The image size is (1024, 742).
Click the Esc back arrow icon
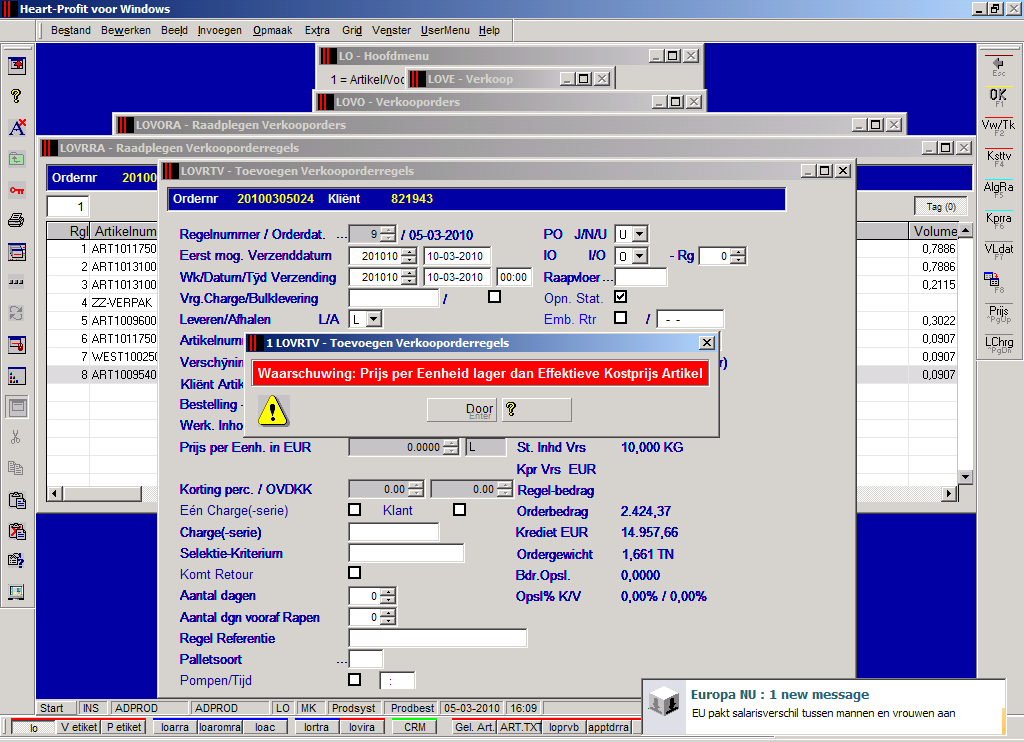pyautogui.click(x=999, y=65)
